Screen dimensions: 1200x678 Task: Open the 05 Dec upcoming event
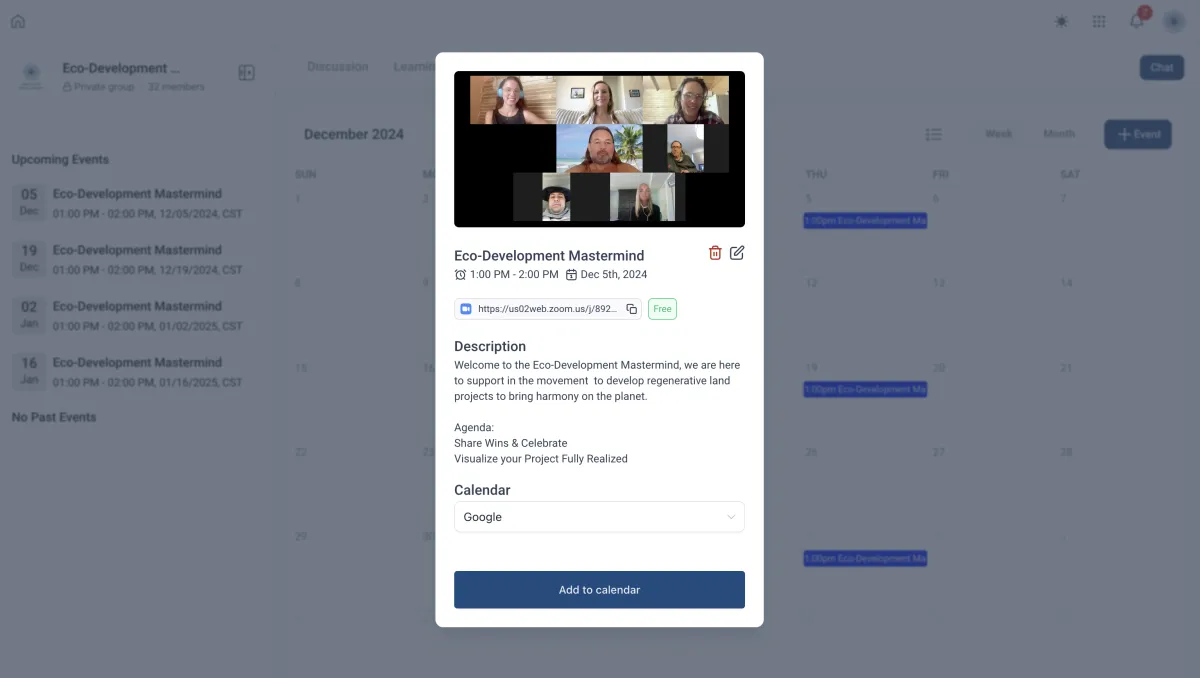pos(128,202)
